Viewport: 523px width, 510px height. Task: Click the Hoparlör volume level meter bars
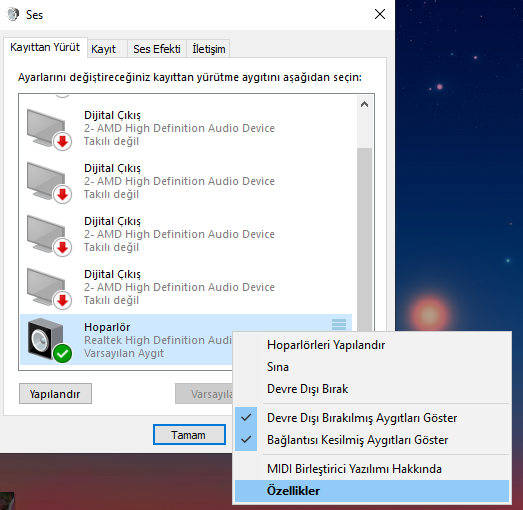[x=339, y=324]
